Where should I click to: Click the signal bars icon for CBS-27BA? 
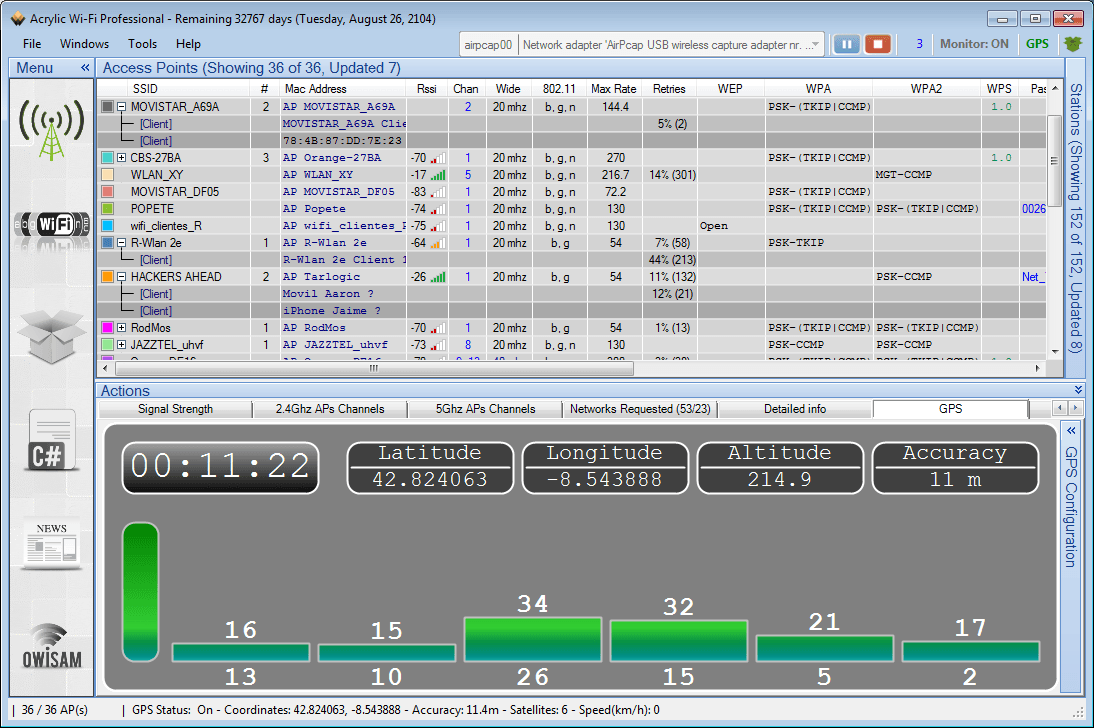tap(437, 158)
